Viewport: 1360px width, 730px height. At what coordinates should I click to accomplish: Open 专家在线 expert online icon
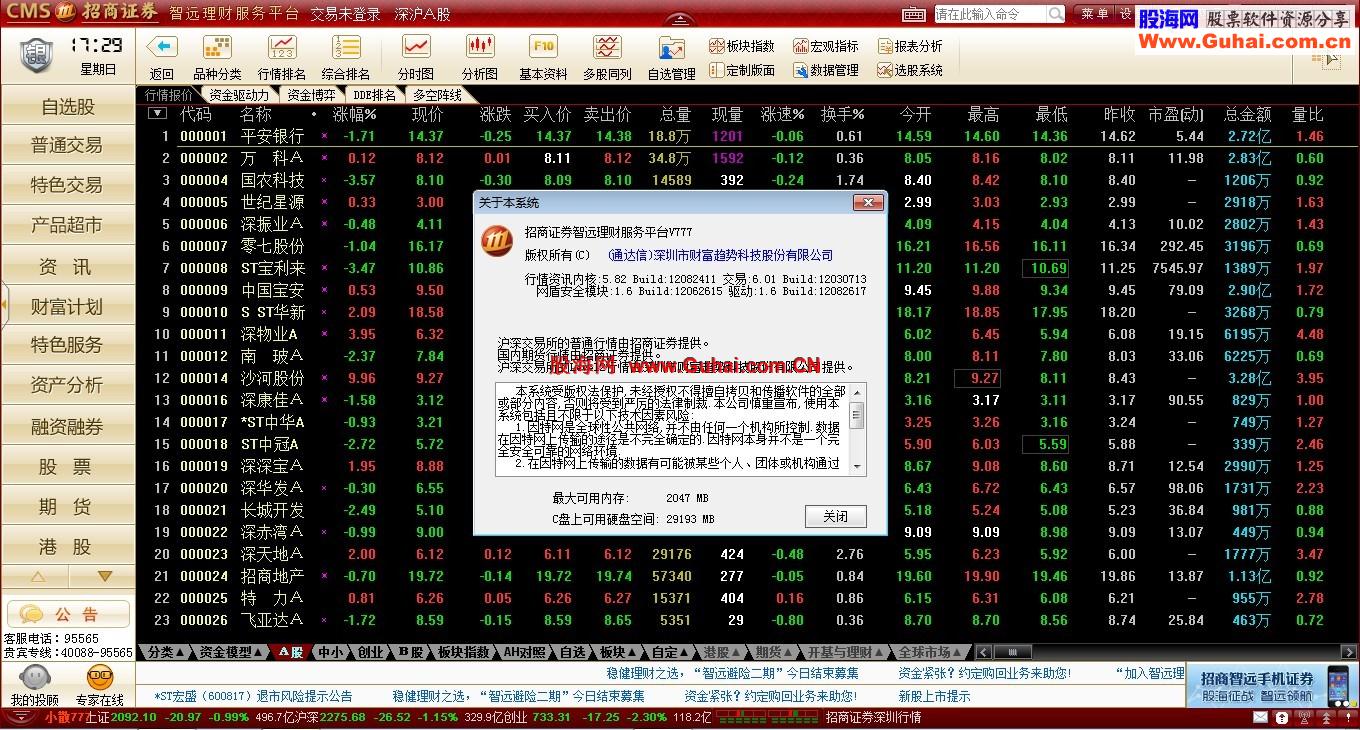(99, 678)
